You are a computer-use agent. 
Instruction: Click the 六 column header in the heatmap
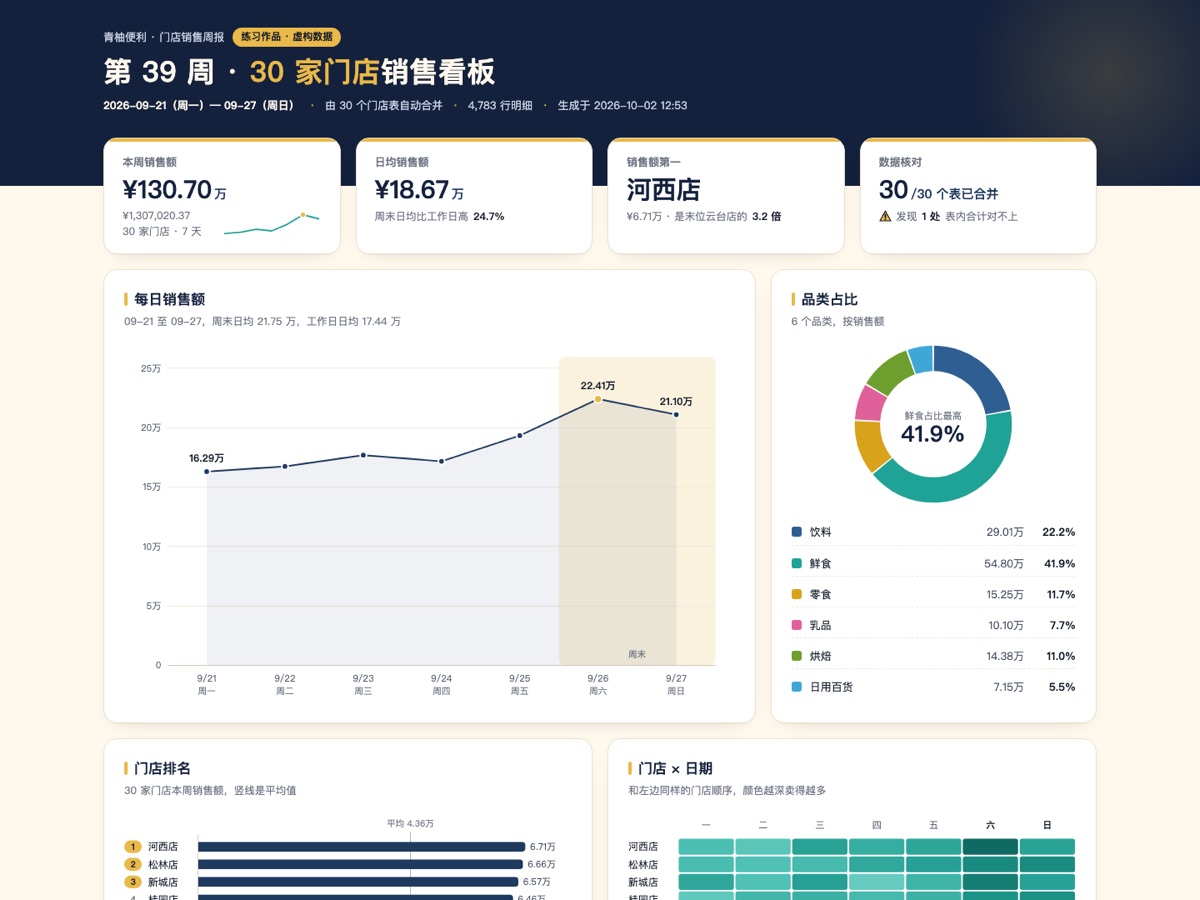(990, 825)
